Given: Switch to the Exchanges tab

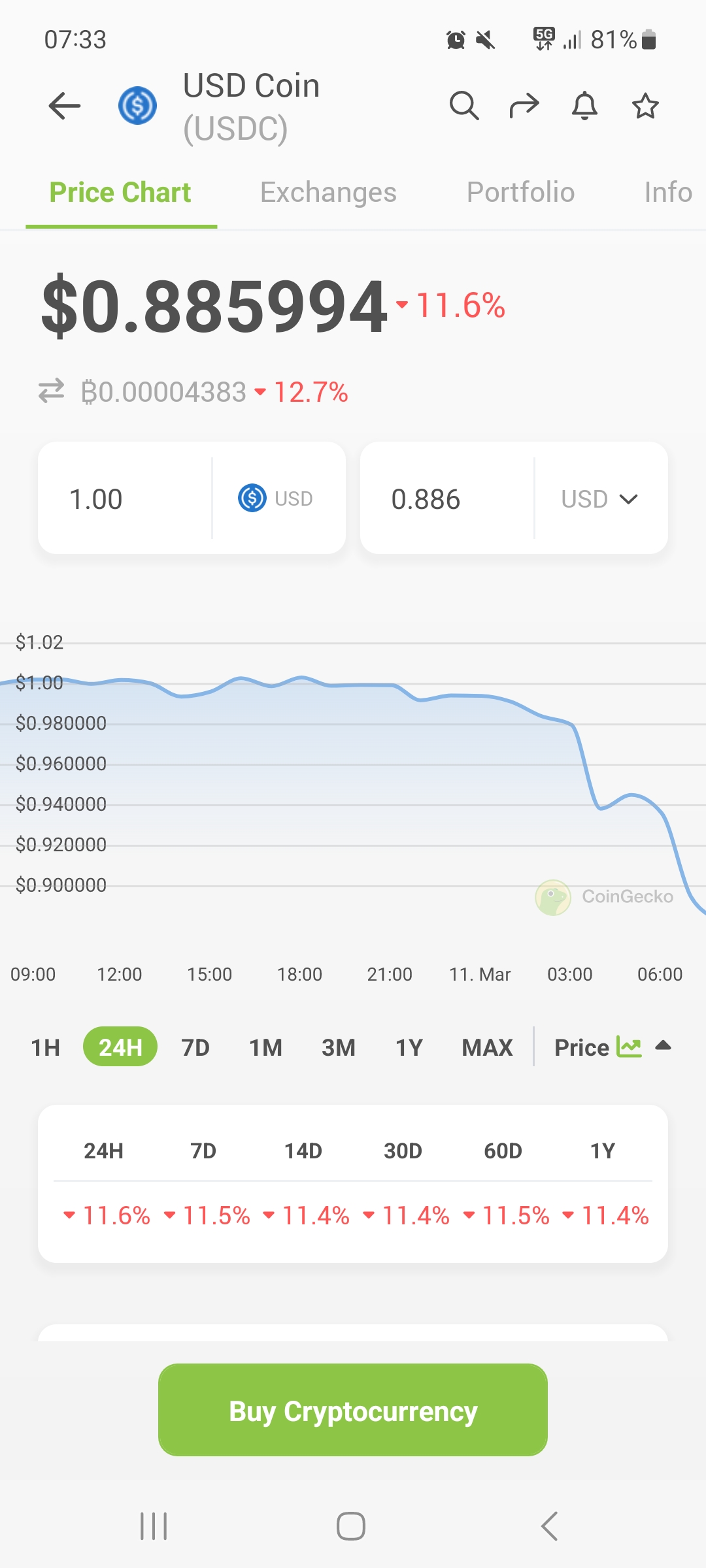Looking at the screenshot, I should (328, 193).
